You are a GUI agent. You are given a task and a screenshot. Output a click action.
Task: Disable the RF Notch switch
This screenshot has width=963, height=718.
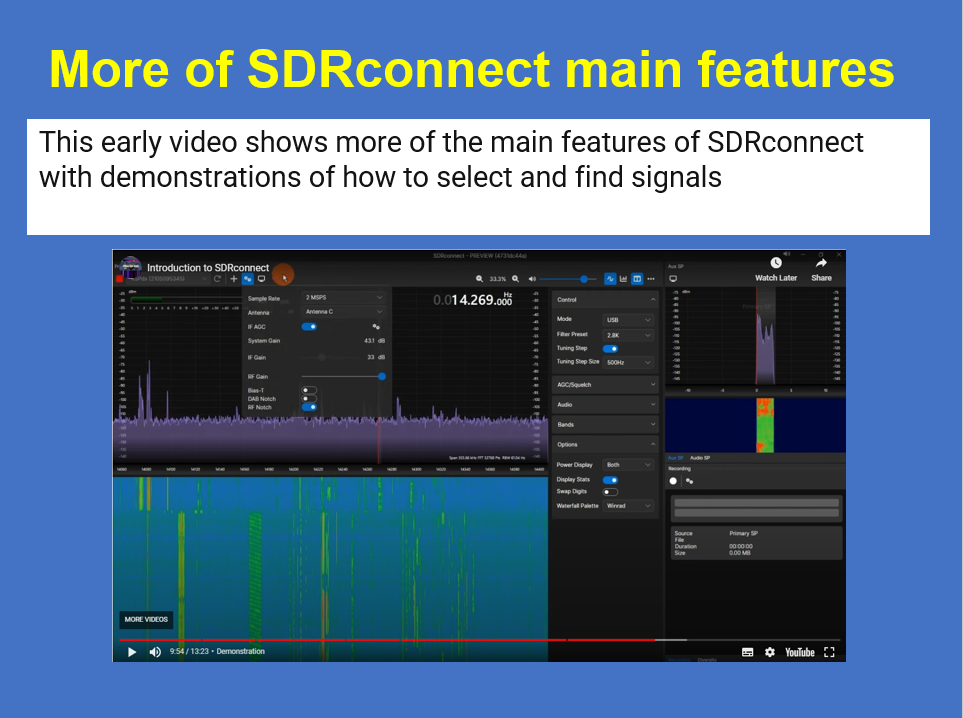coord(309,407)
